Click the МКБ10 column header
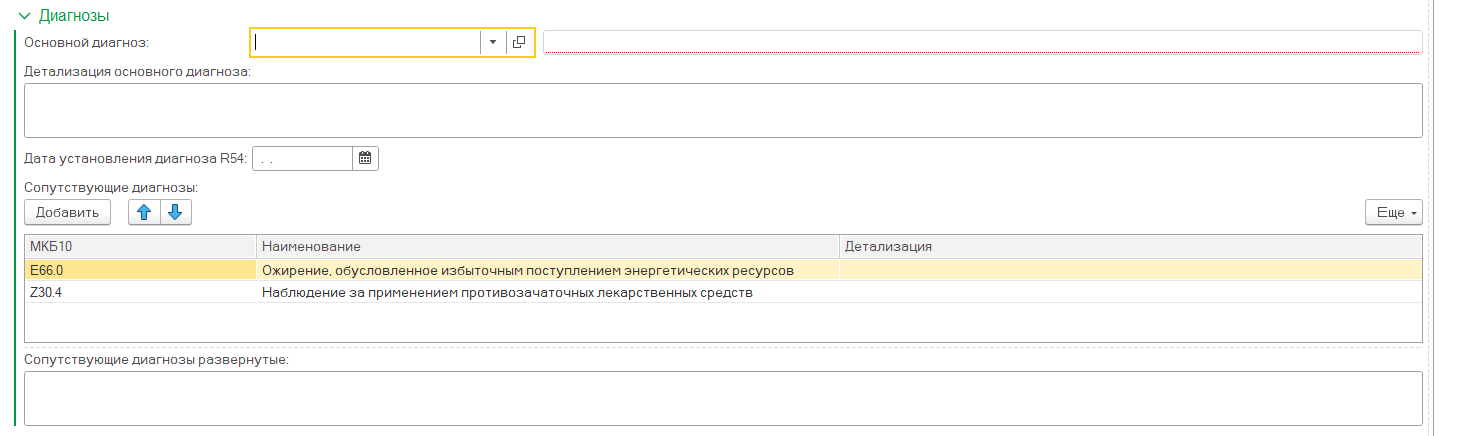The image size is (1484, 436). tap(140, 246)
